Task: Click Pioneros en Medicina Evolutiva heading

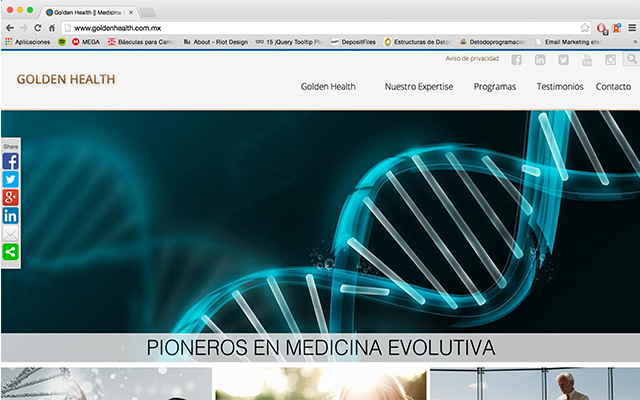Action: tap(321, 348)
